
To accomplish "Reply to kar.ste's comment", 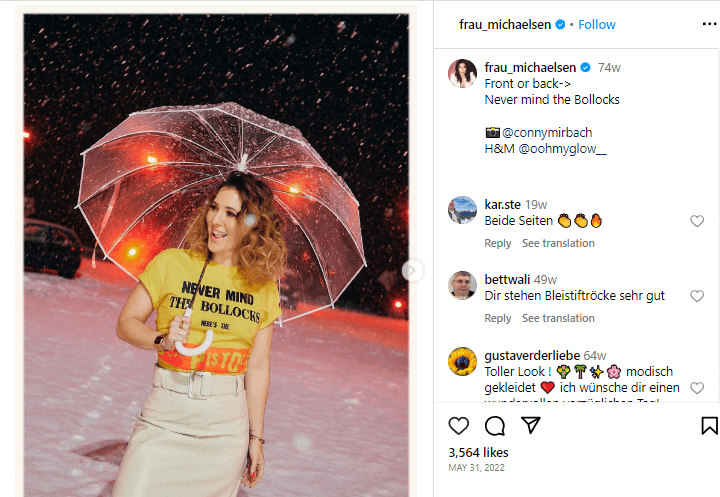I will 498,243.
